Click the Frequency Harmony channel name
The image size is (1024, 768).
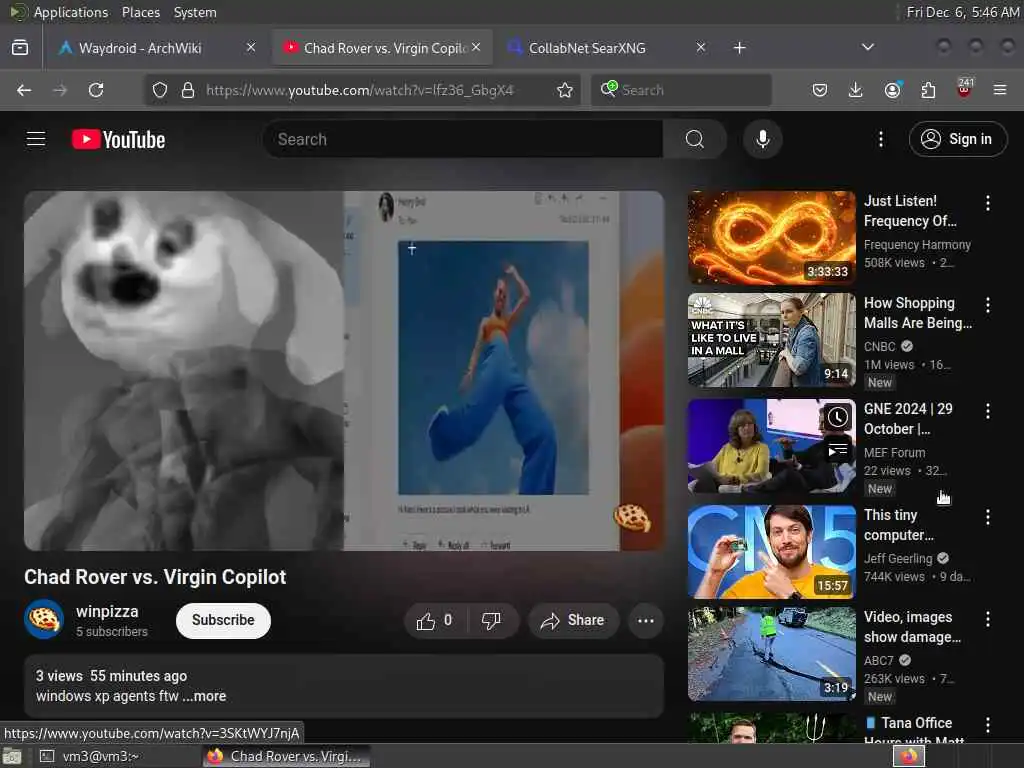917,245
